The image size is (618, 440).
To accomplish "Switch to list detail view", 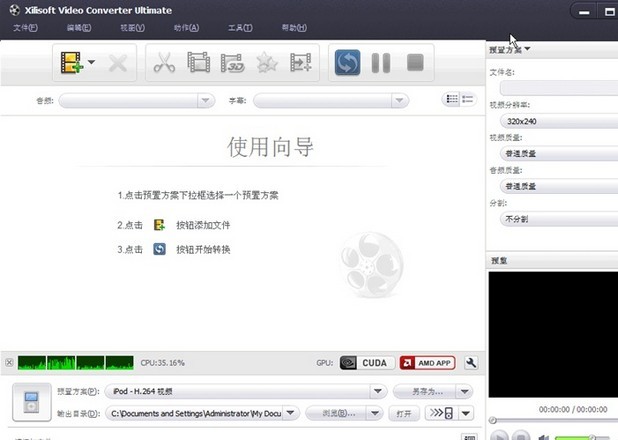I will pyautogui.click(x=468, y=99).
